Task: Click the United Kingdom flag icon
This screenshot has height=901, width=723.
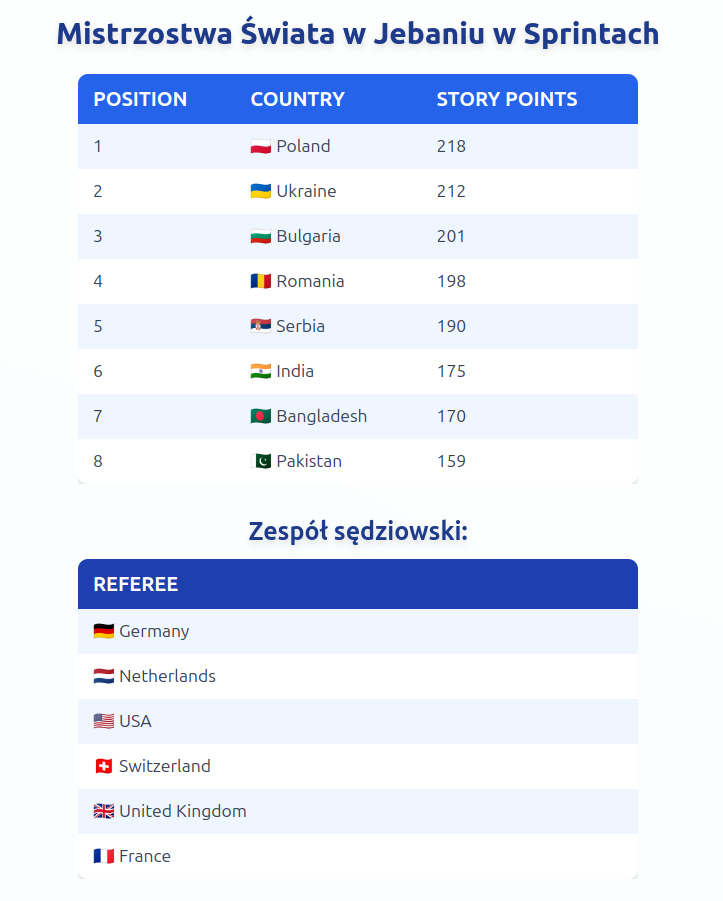Action: tap(104, 812)
